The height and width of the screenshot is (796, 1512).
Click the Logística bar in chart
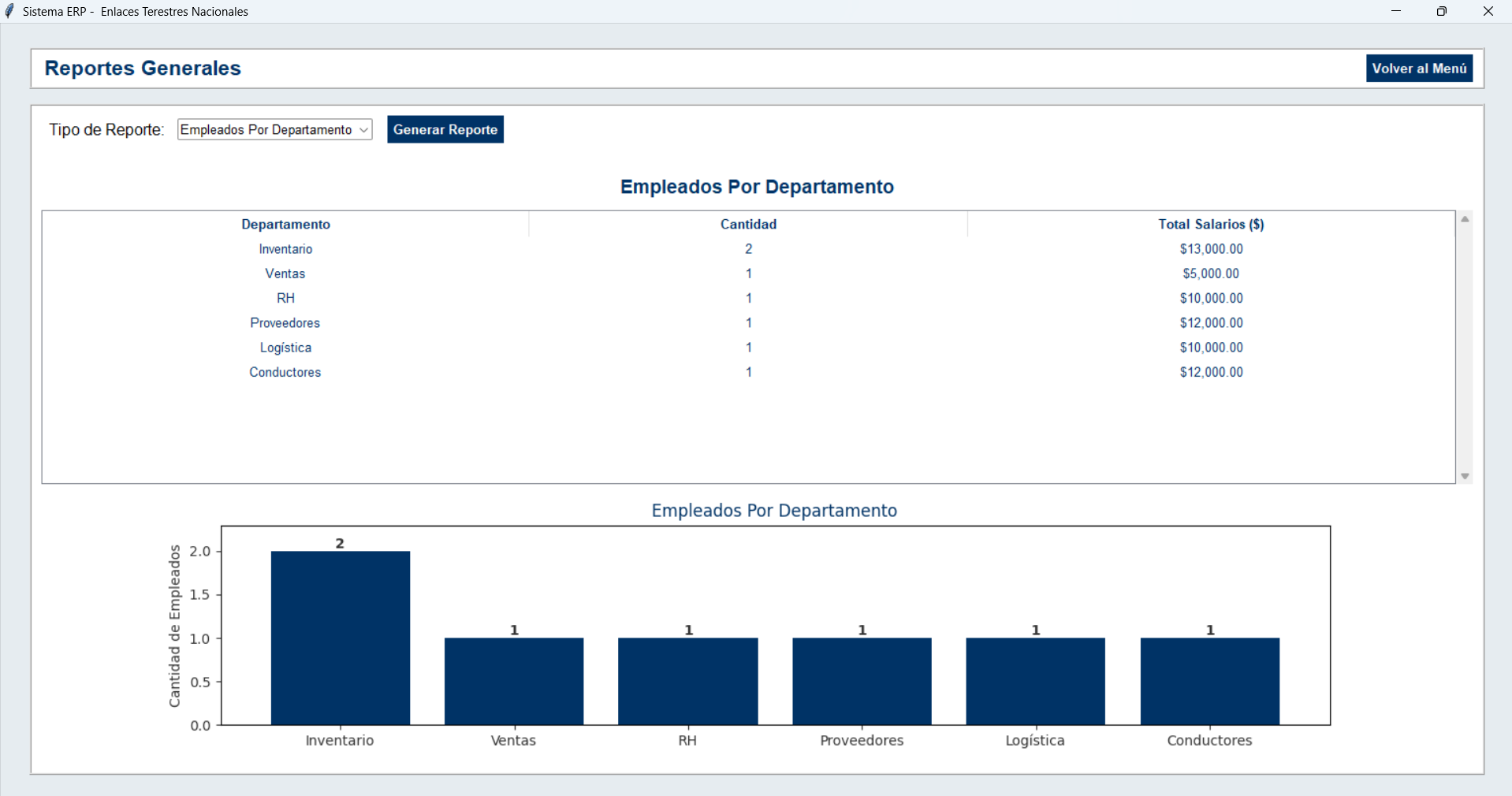(1036, 681)
